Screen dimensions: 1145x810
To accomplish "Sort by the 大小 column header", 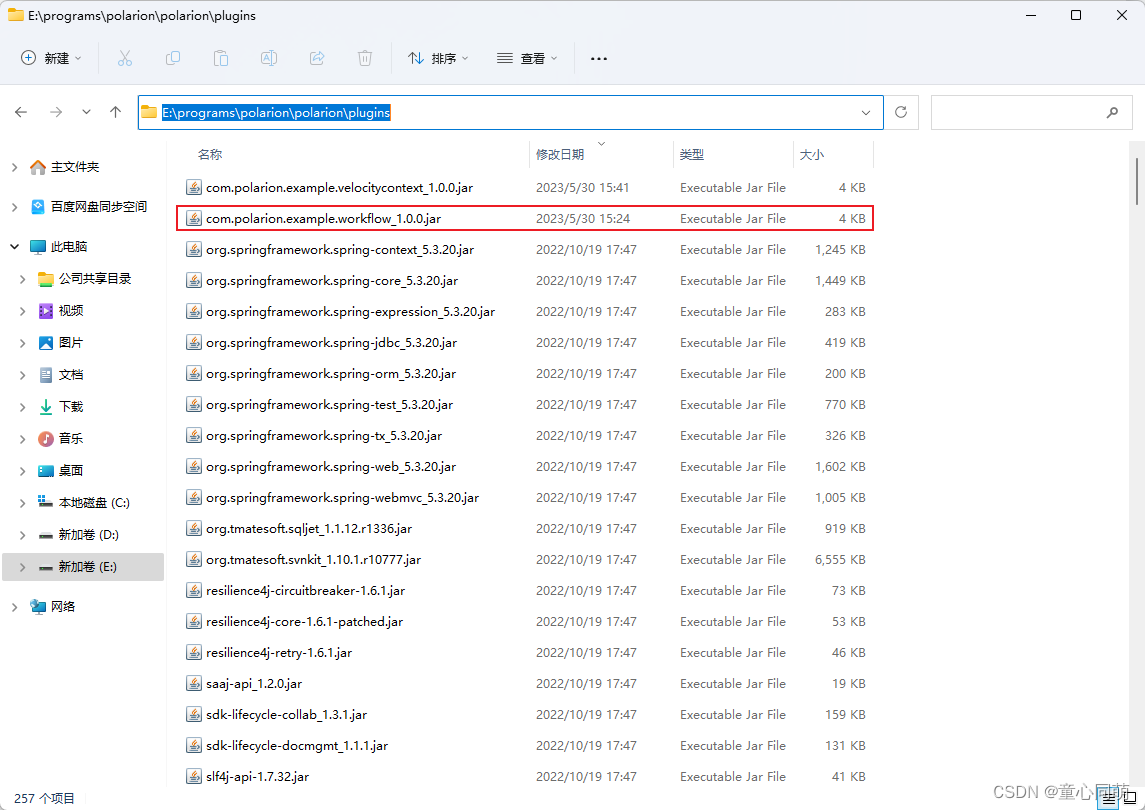I will coord(811,155).
